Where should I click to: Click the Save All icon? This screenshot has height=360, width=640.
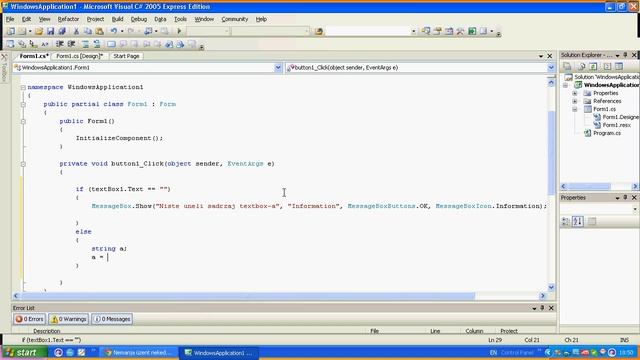click(x=62, y=31)
